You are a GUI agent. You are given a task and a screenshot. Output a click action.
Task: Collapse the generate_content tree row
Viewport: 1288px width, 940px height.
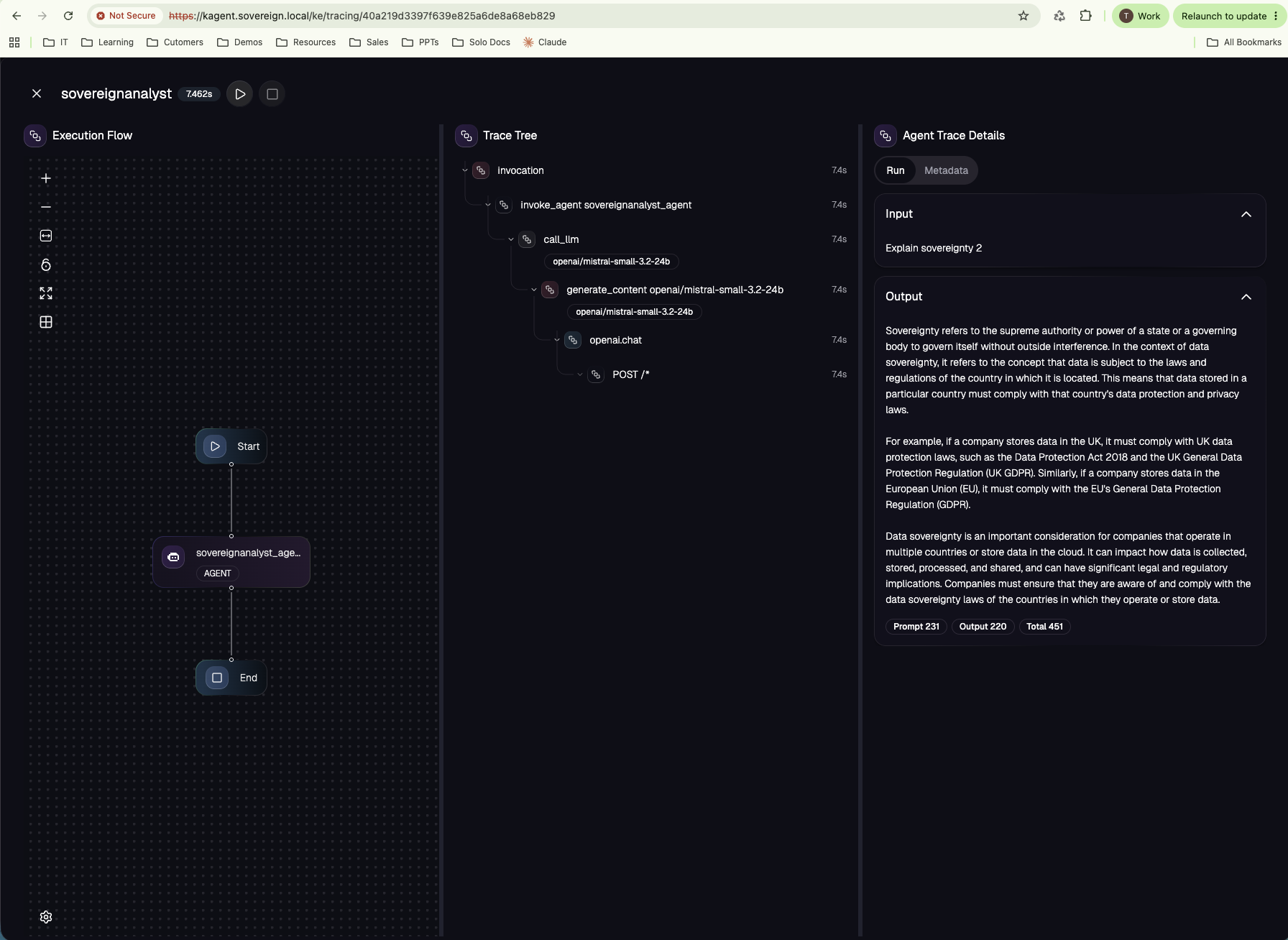(x=534, y=290)
